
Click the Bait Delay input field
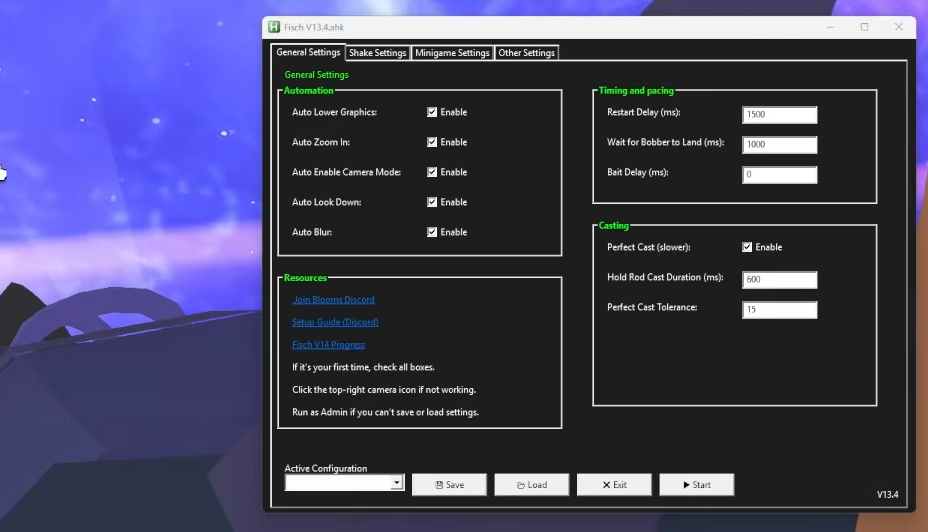779,175
